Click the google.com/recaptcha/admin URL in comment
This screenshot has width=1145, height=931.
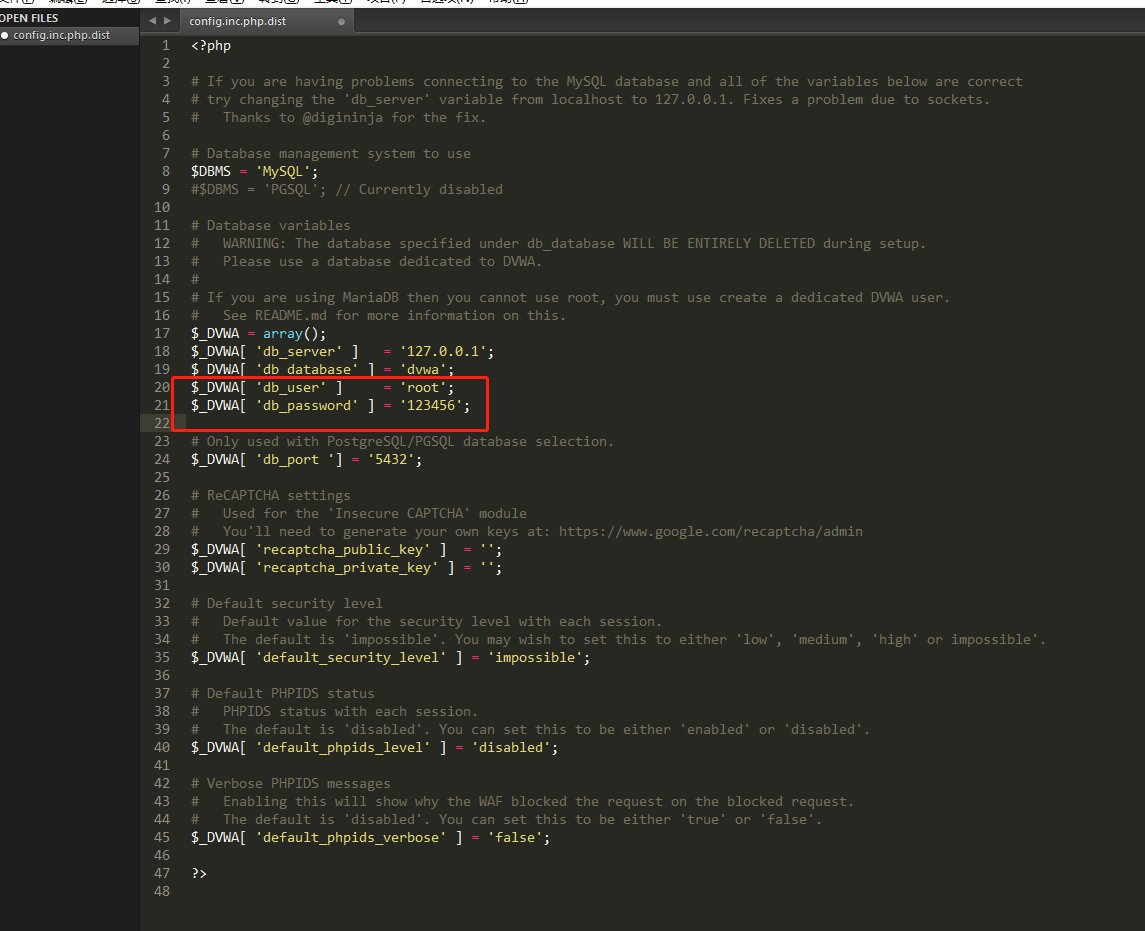(x=711, y=532)
